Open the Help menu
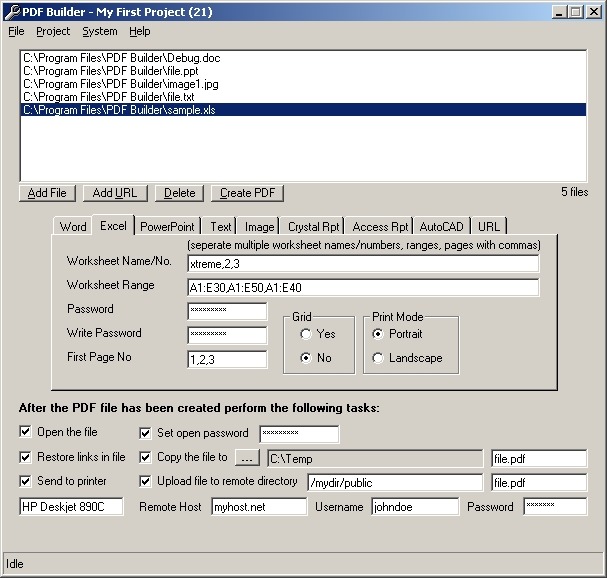 pos(139,31)
